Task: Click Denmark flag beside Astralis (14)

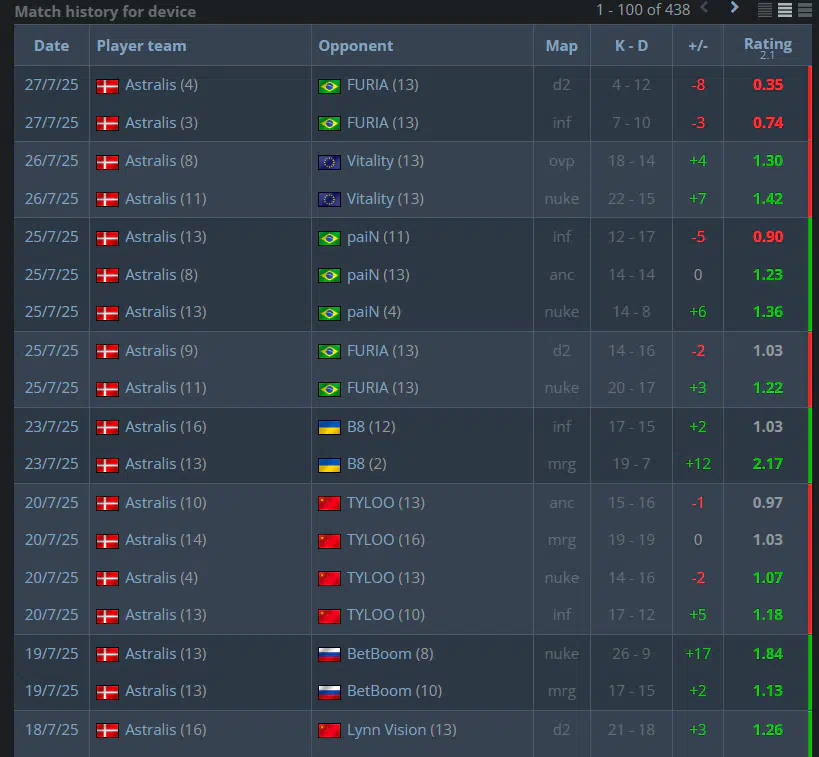Action: pos(107,541)
